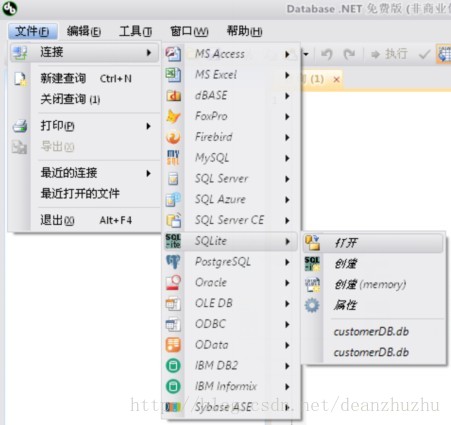Screen dimensions: 451x425
Task: Click the SQL Server icon
Action: pyautogui.click(x=173, y=179)
